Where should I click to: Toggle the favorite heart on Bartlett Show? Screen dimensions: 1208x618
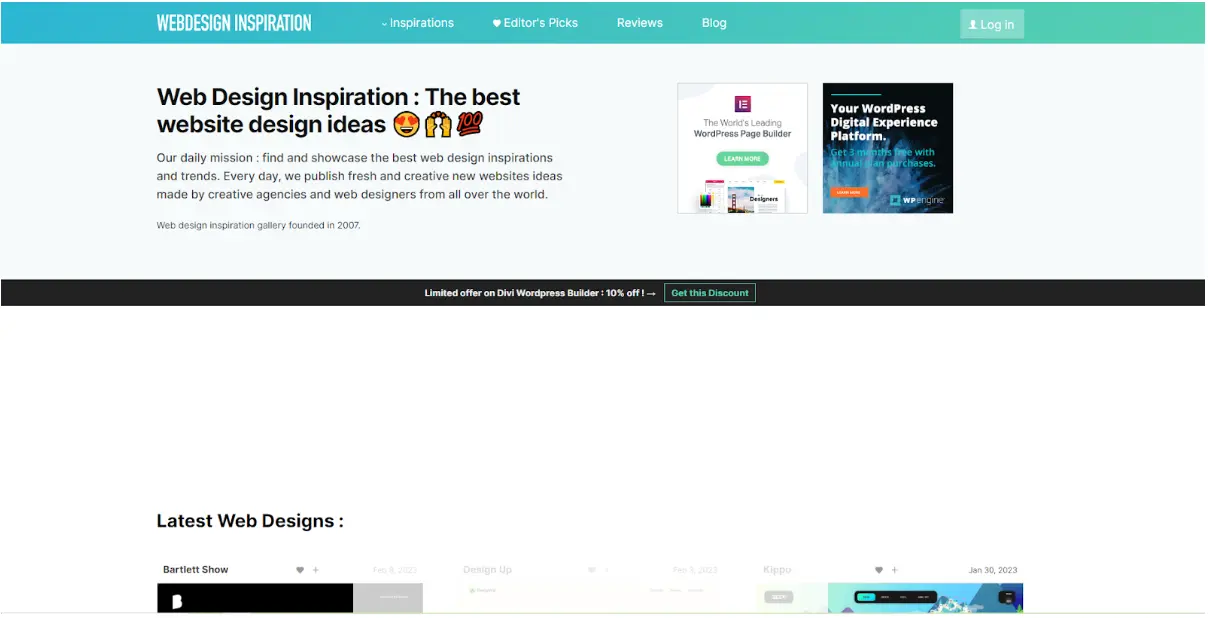pos(300,569)
